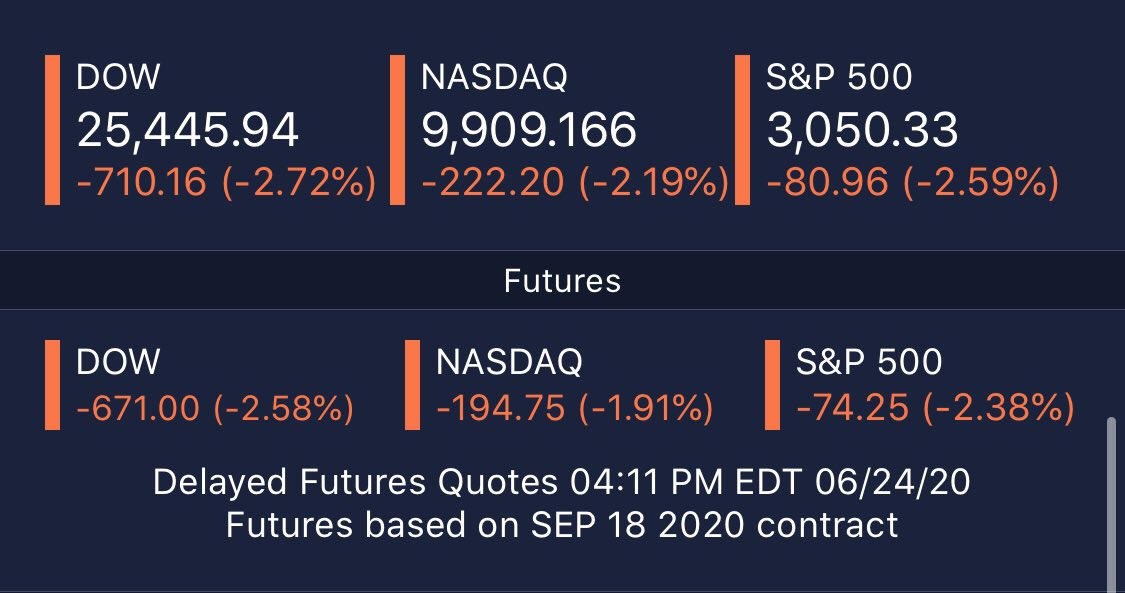
Task: Click the Delayed Futures Quotes timestamp line
Action: (x=562, y=483)
